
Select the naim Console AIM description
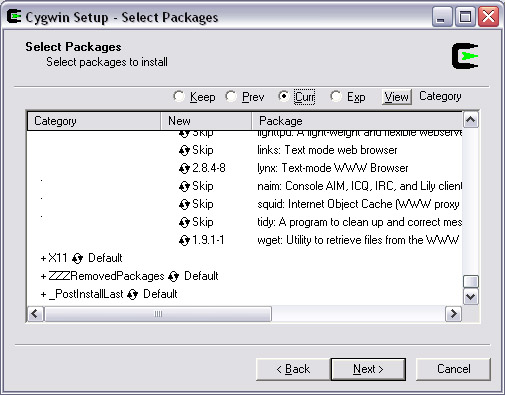coord(359,186)
